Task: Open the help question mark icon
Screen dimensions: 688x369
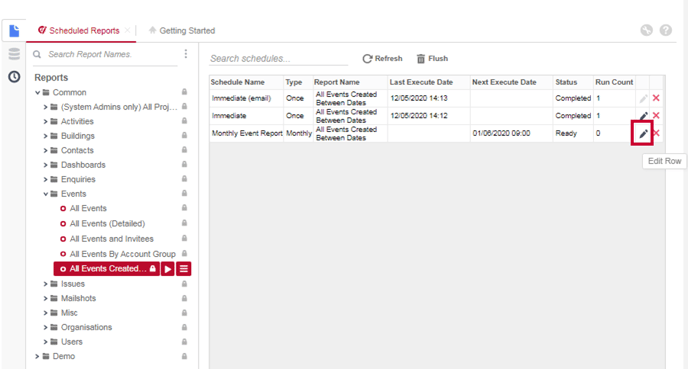Action: pos(666,30)
